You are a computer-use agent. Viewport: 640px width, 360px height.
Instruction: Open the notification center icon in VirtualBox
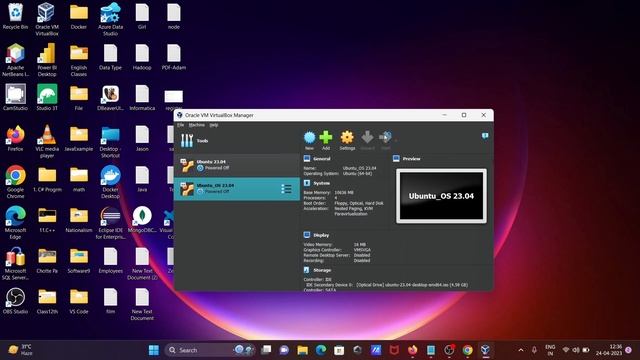(x=485, y=136)
